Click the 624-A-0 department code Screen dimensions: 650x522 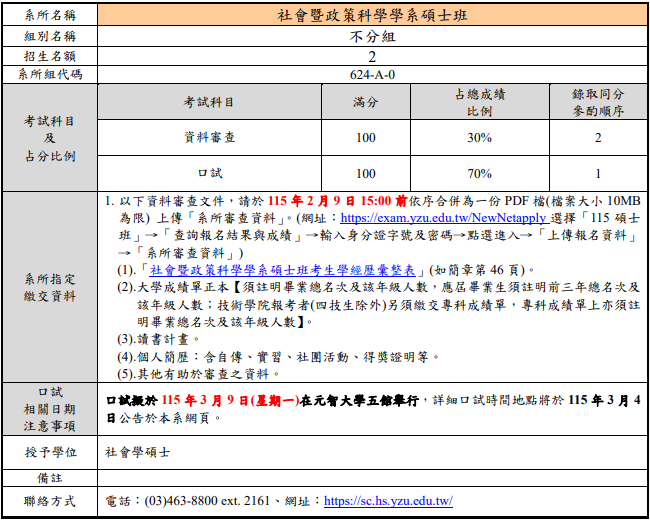pos(371,74)
